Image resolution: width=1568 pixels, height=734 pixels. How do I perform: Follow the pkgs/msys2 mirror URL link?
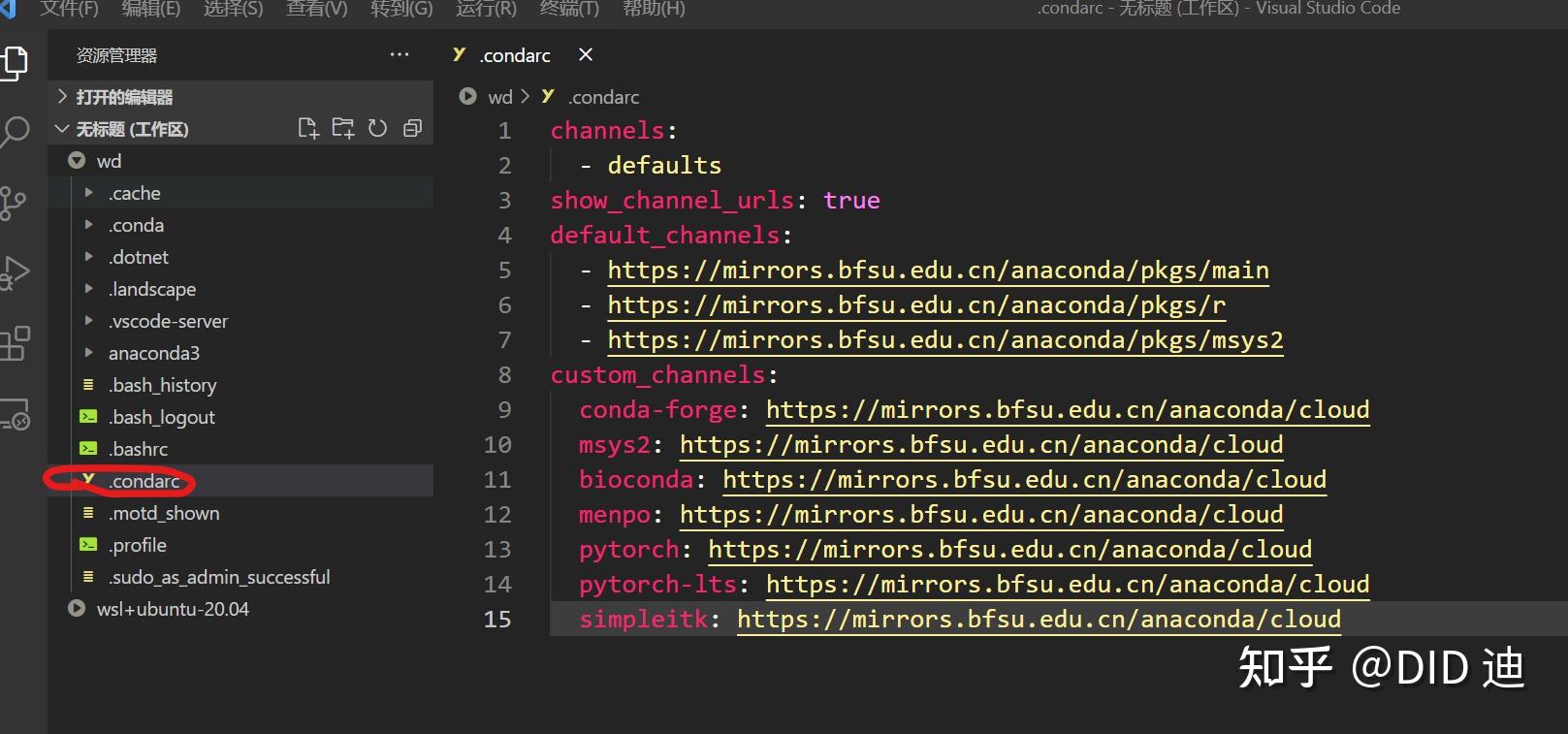click(x=945, y=340)
